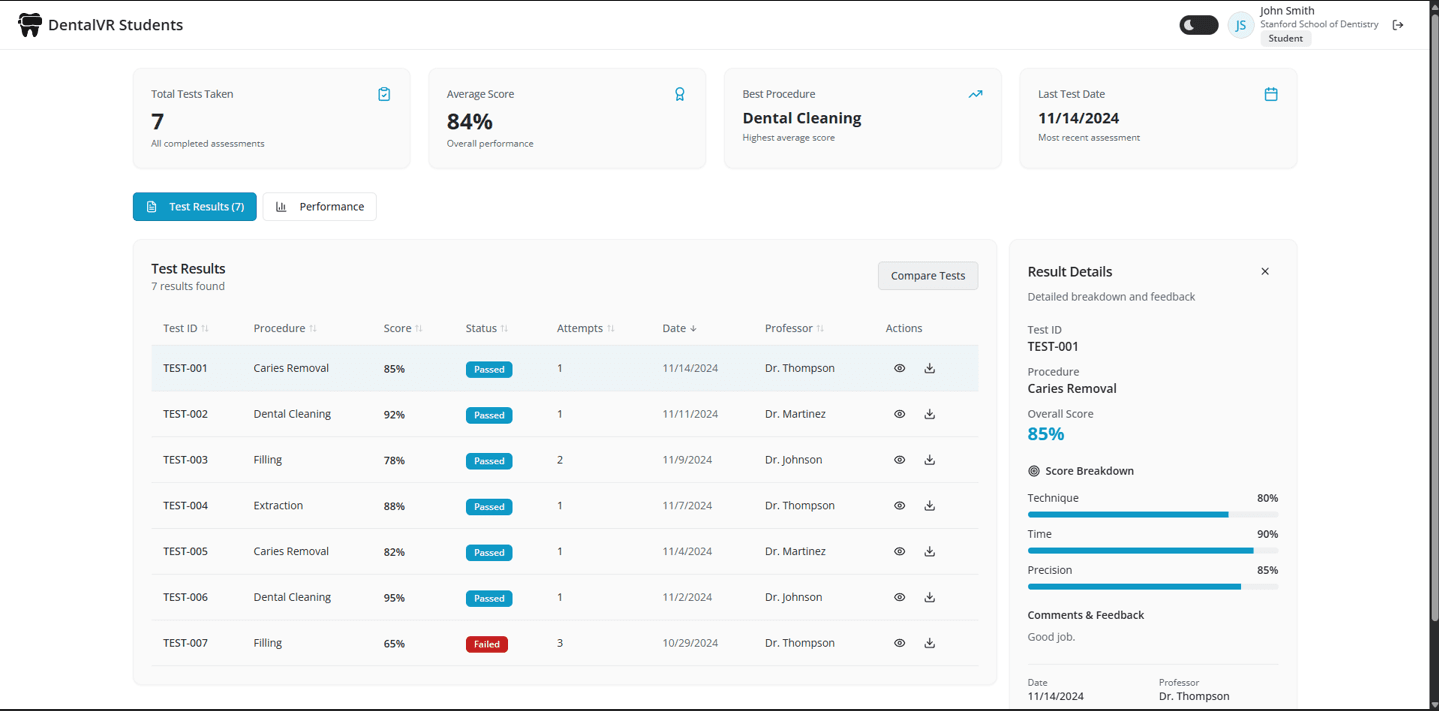Sort by Date column

[680, 328]
